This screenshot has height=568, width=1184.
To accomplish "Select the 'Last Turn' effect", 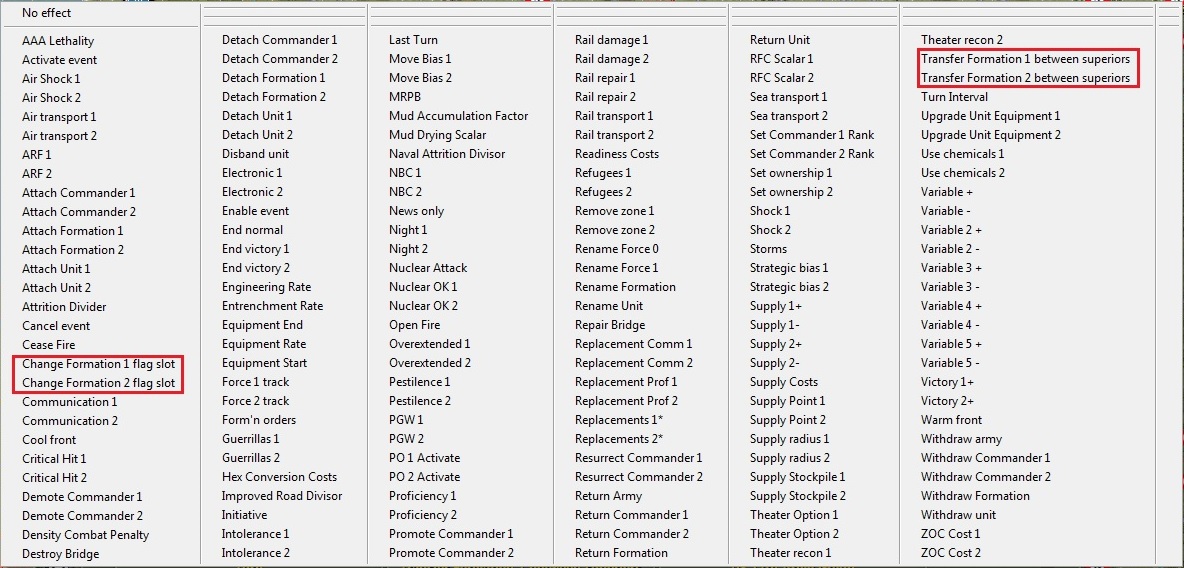I will coord(413,39).
